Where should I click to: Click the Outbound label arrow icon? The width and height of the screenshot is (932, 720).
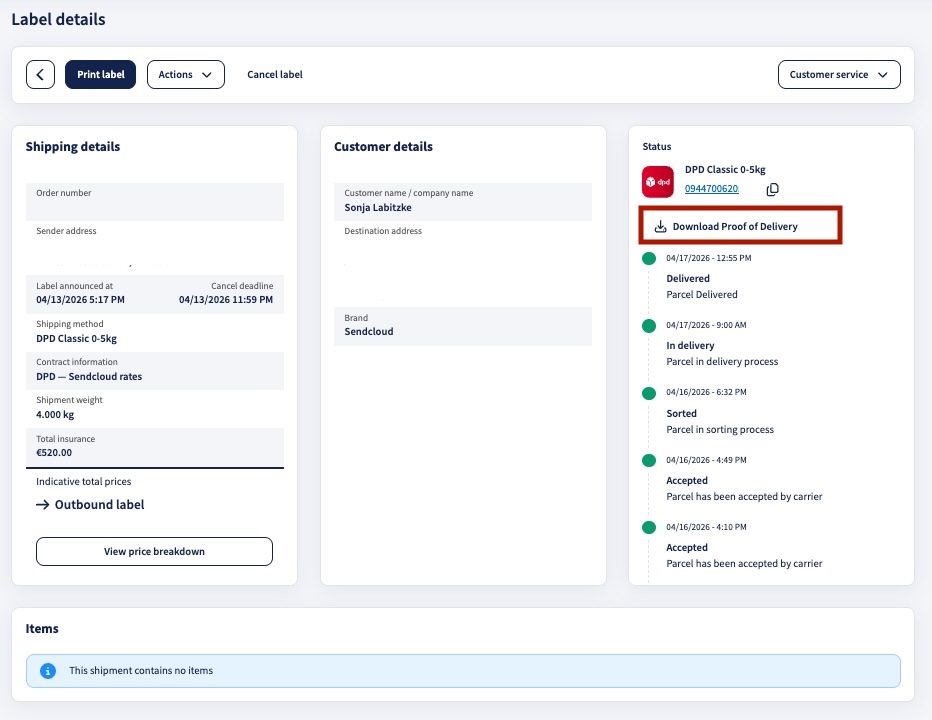coord(42,505)
